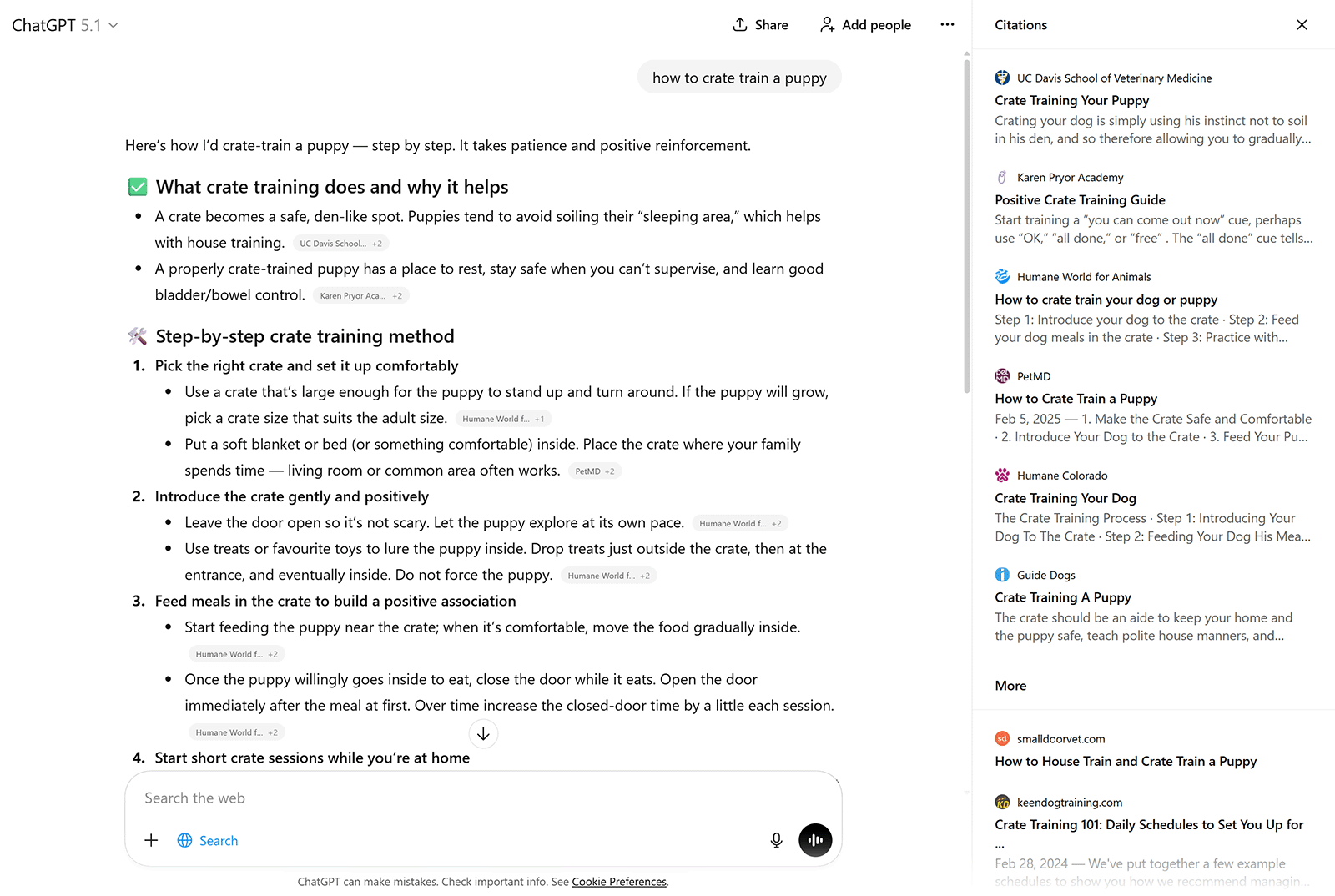
Task: Open the smalldoorvet.com article citation
Action: (x=1126, y=761)
